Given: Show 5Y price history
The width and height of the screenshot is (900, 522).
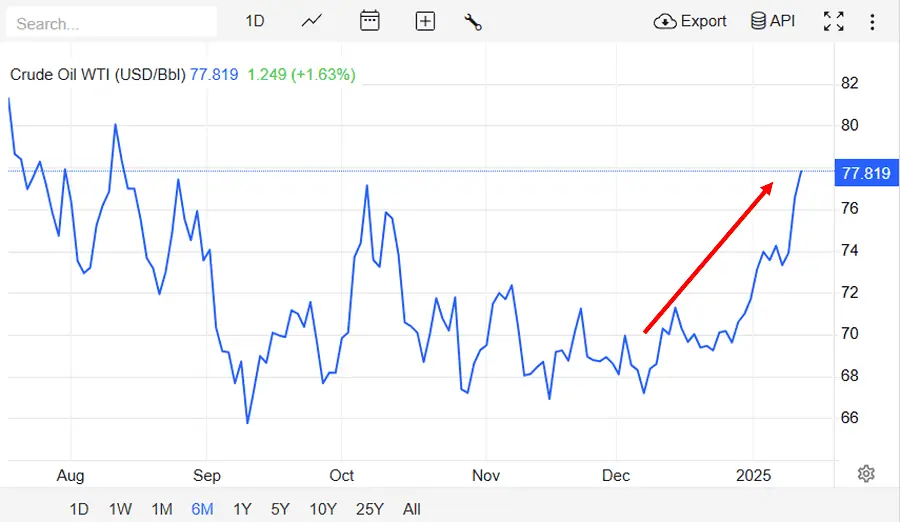Looking at the screenshot, I should [x=281, y=509].
